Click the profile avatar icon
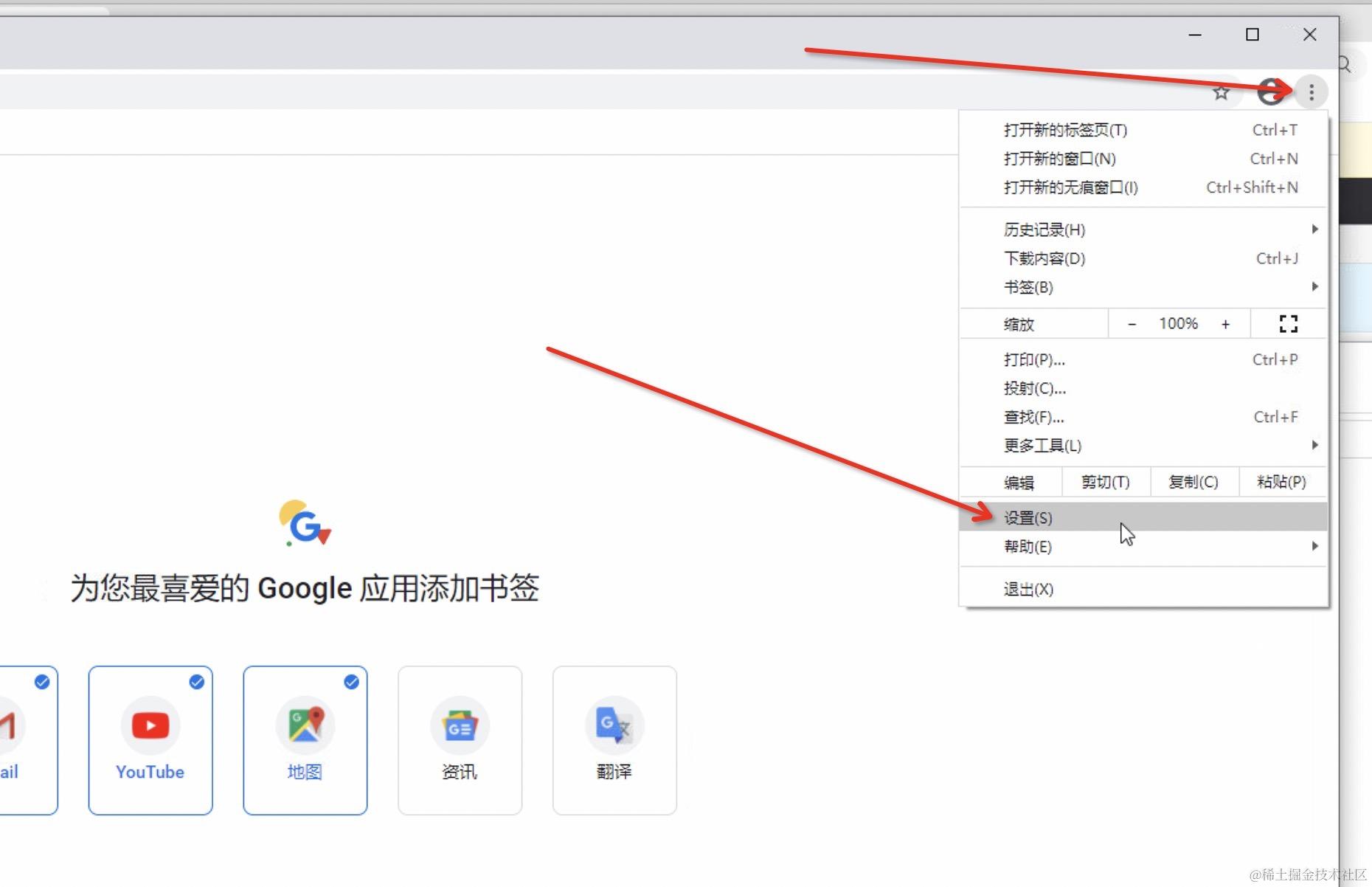1372x887 pixels. pos(1270,92)
